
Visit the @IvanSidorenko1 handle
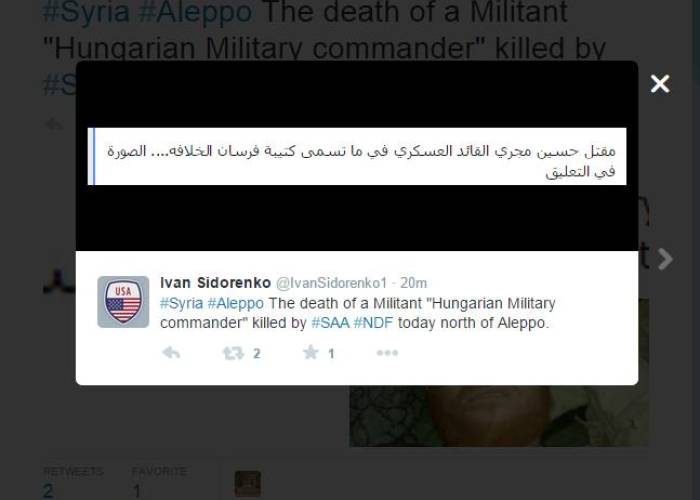(331, 283)
